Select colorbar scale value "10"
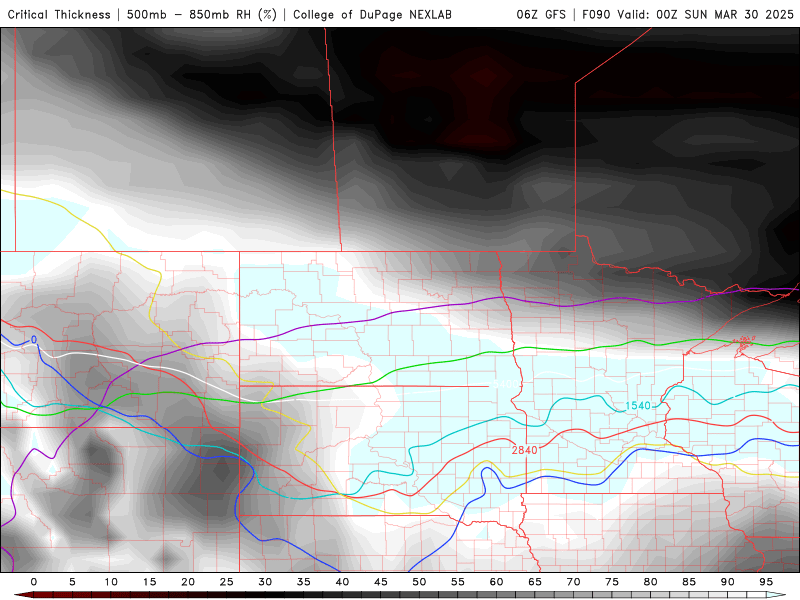This screenshot has height=600, width=800. point(111,582)
